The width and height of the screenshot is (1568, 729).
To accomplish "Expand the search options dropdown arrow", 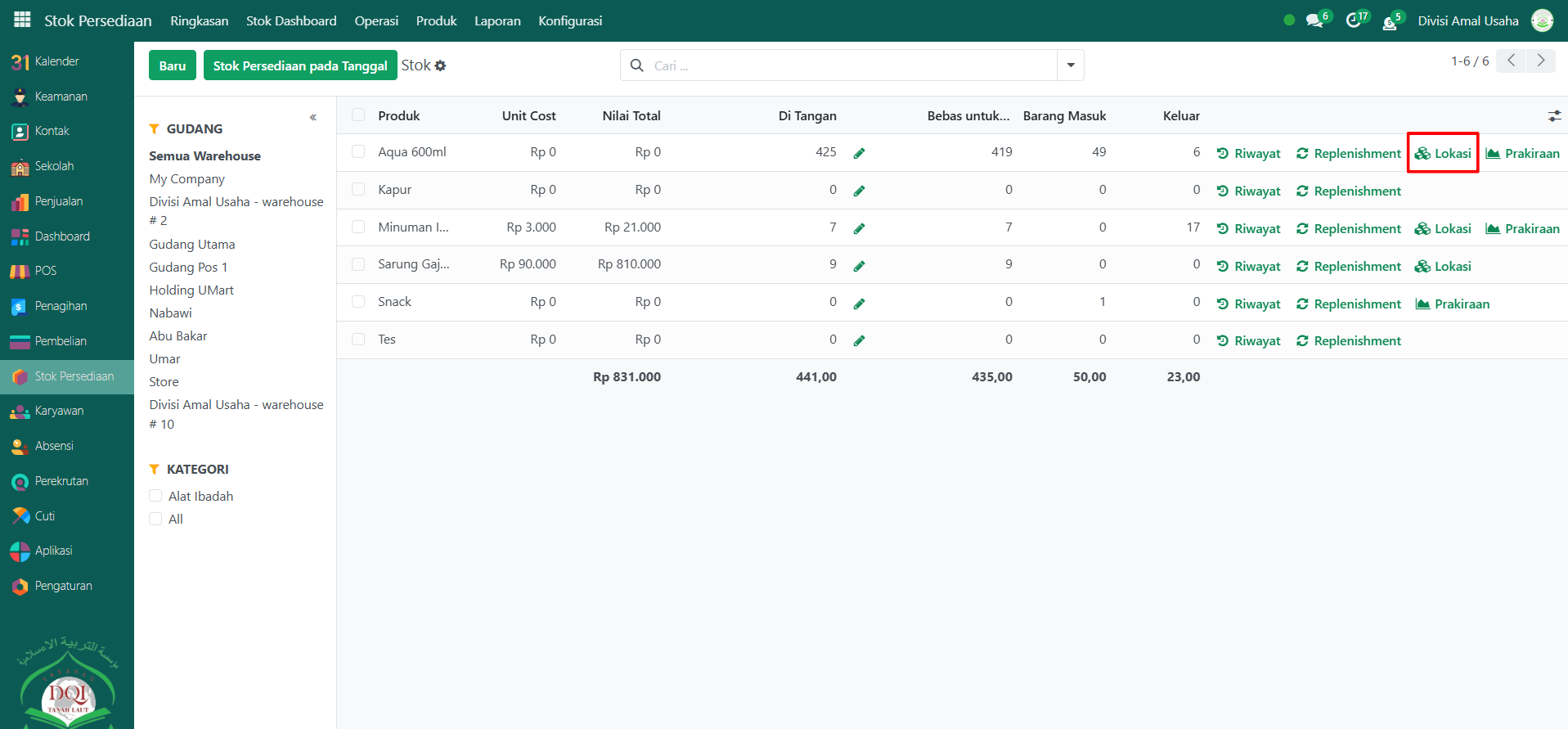I will 1070,65.
